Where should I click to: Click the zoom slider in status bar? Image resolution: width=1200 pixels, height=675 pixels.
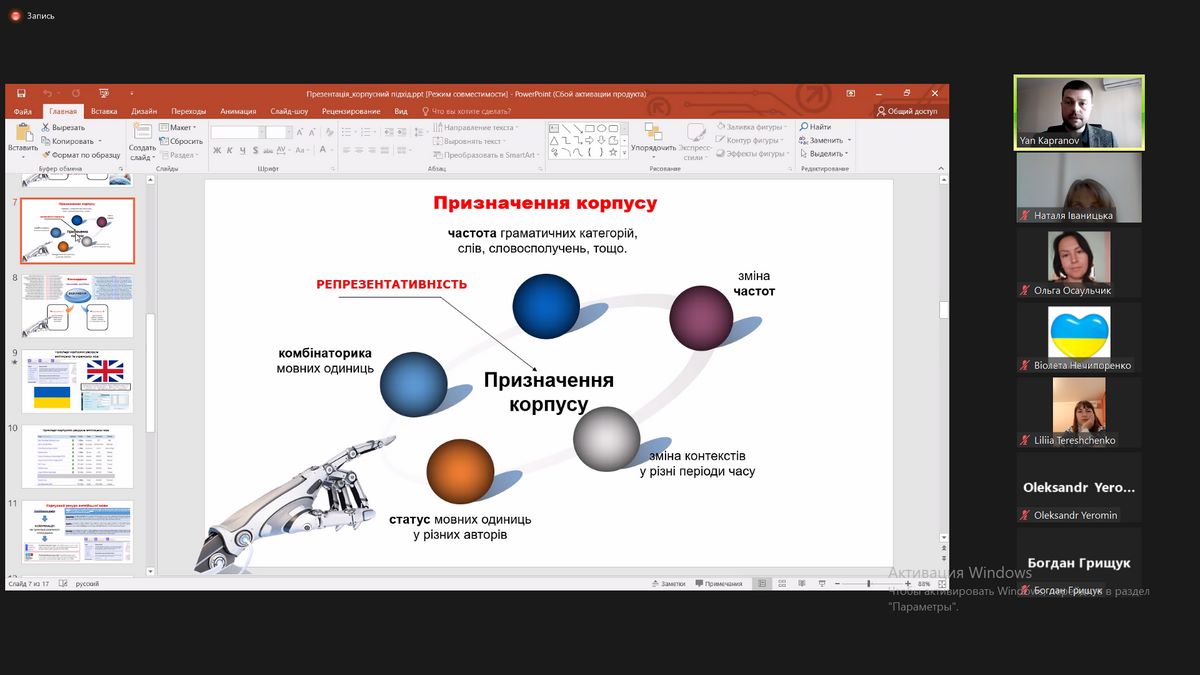(x=868, y=583)
